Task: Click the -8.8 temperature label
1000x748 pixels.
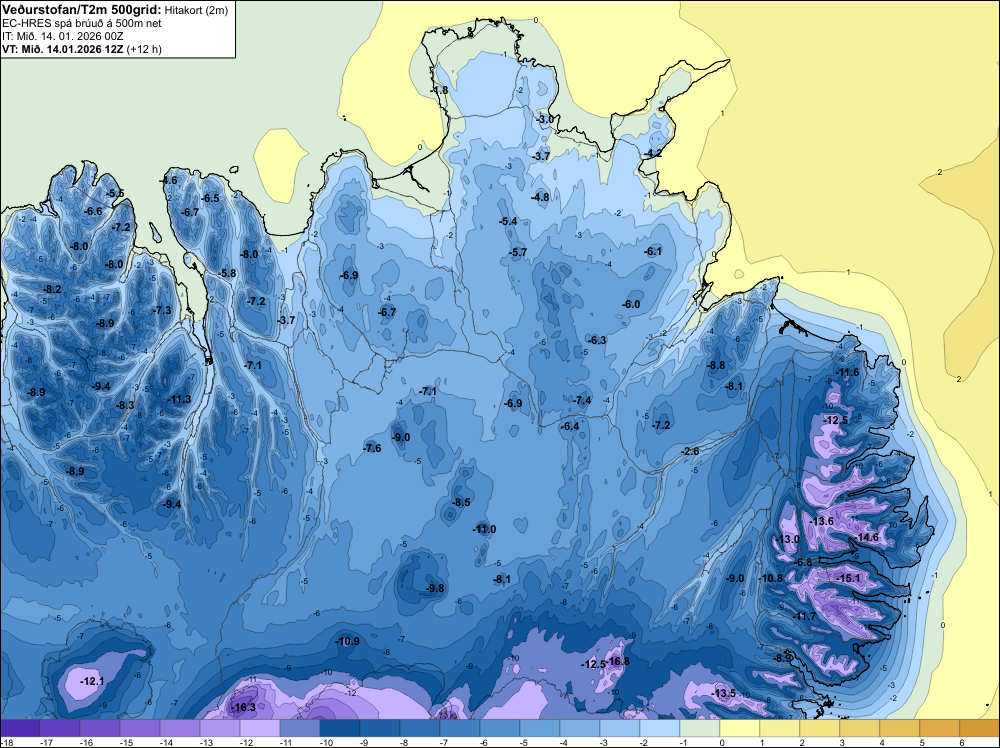Action: point(717,365)
